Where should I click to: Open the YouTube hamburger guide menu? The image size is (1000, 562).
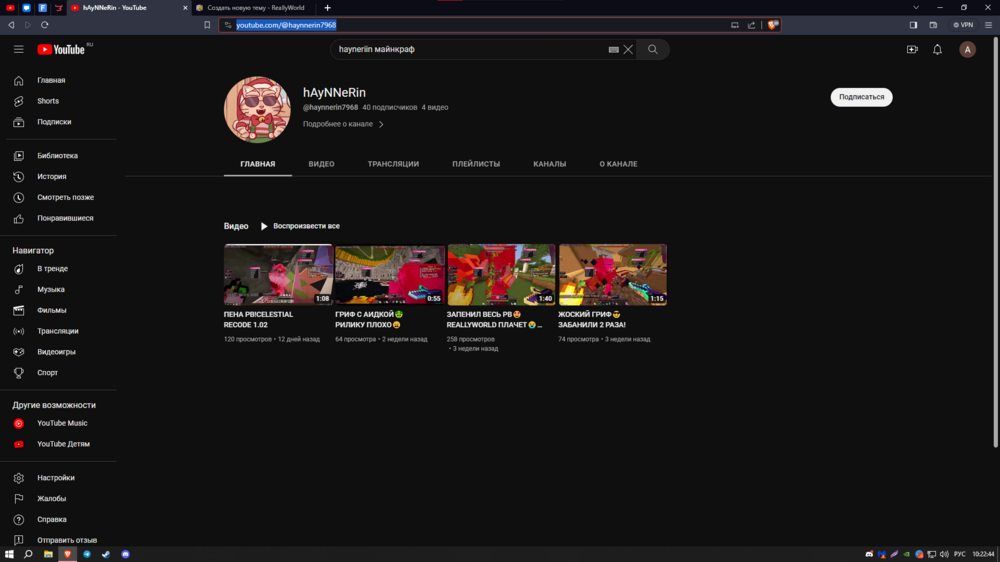[18, 49]
